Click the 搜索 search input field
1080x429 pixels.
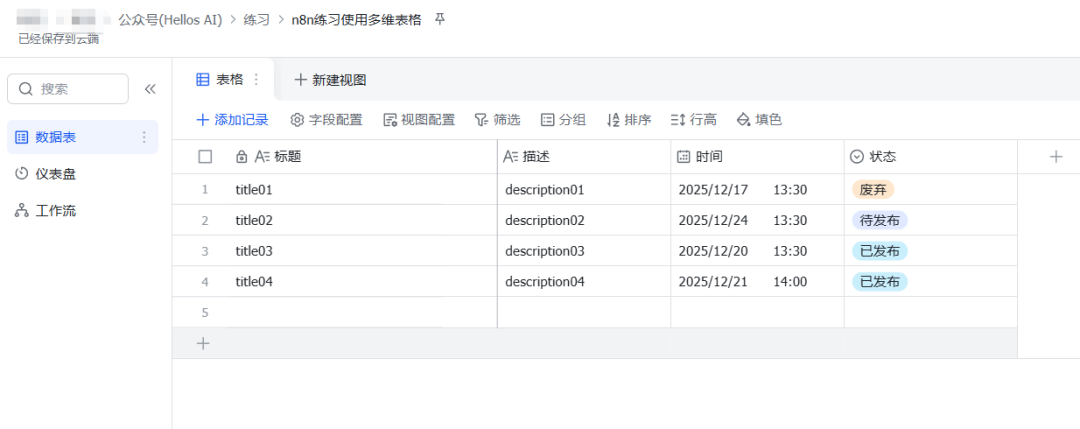pyautogui.click(x=68, y=89)
